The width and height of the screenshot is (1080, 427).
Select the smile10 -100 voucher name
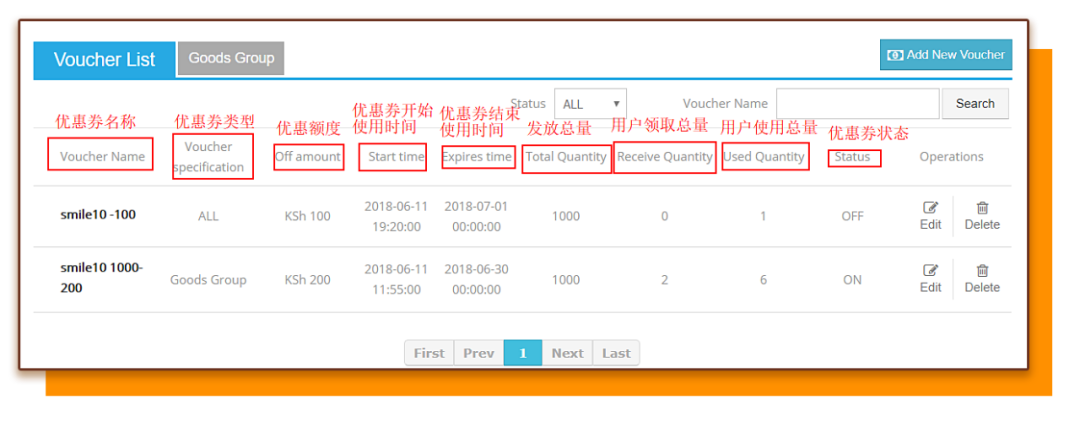tap(98, 214)
